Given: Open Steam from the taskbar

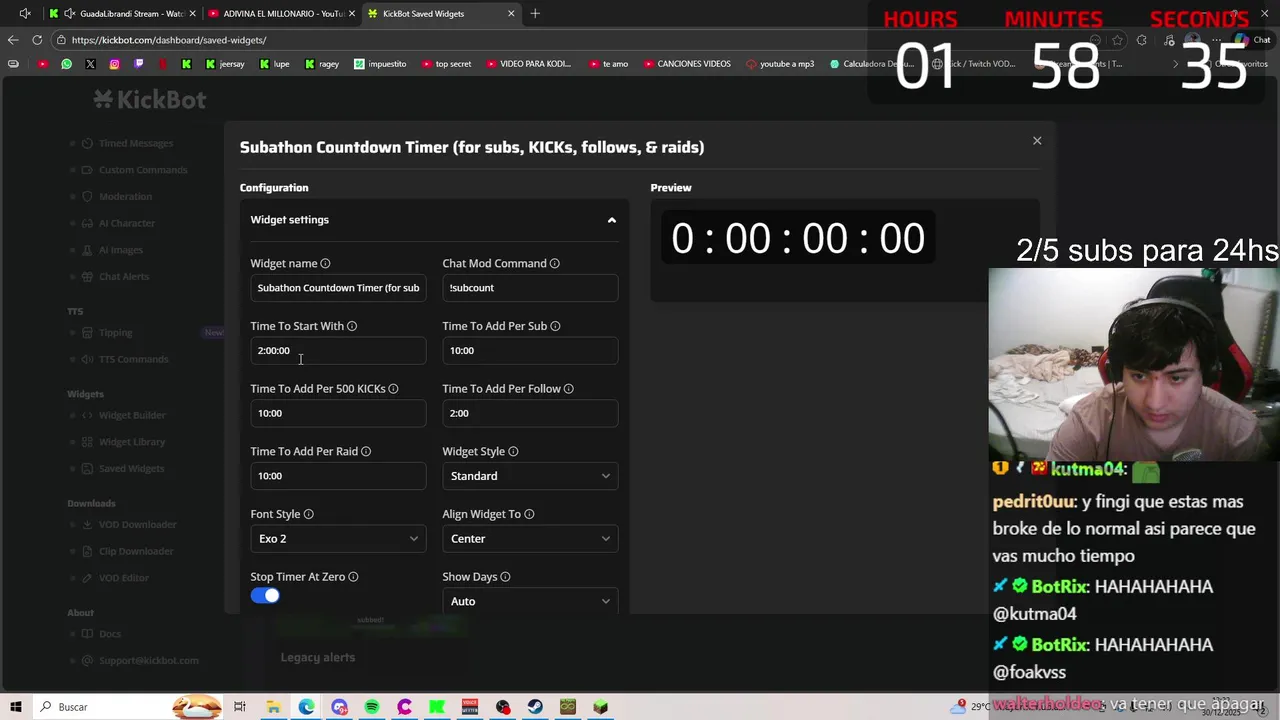Looking at the screenshot, I should (x=536, y=707).
